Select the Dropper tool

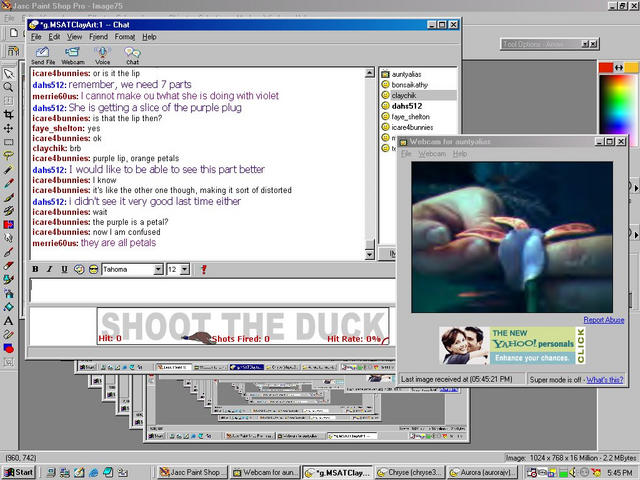[8, 183]
